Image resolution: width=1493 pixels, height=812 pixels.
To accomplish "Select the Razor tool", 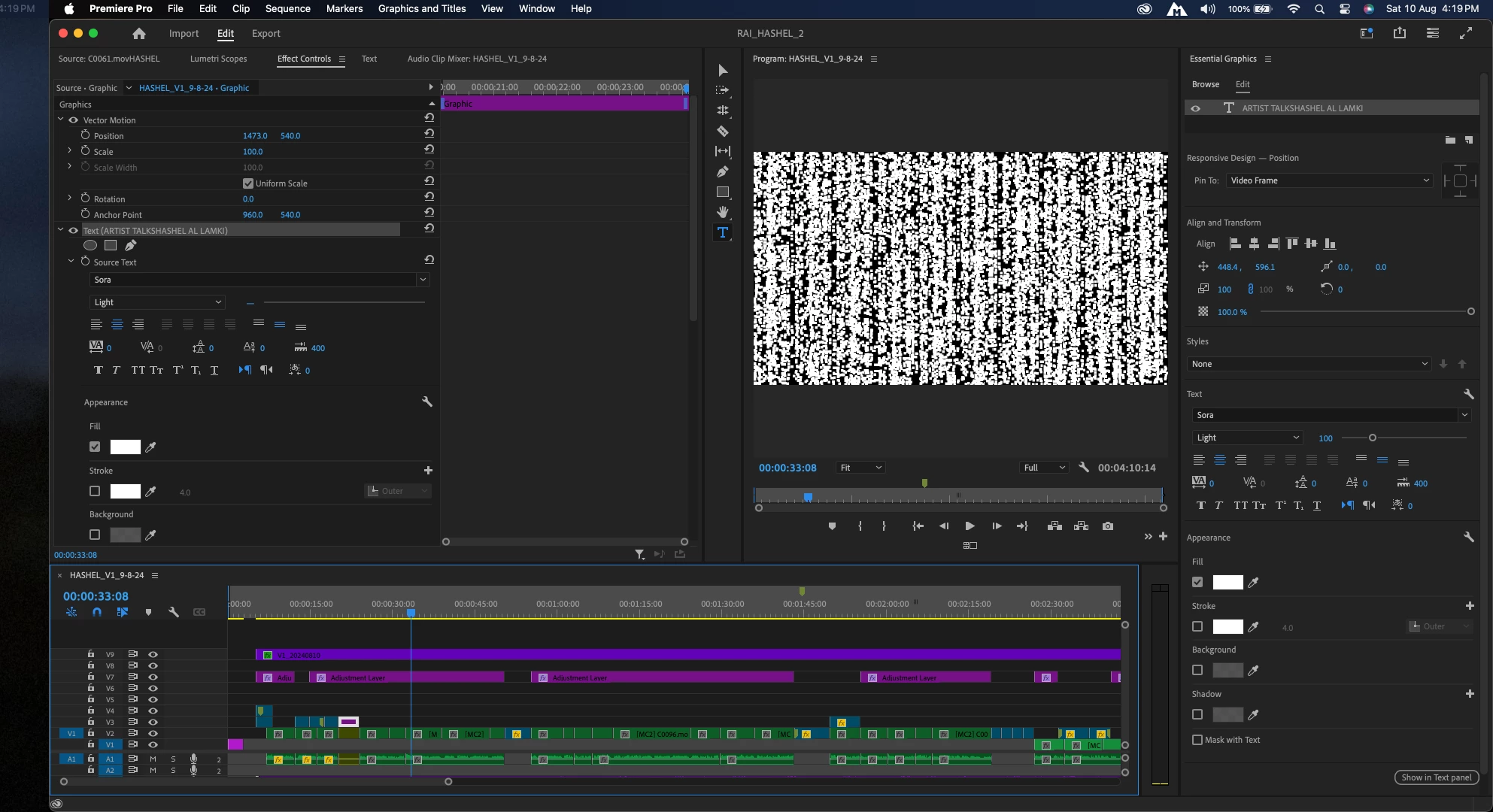I will pyautogui.click(x=722, y=131).
